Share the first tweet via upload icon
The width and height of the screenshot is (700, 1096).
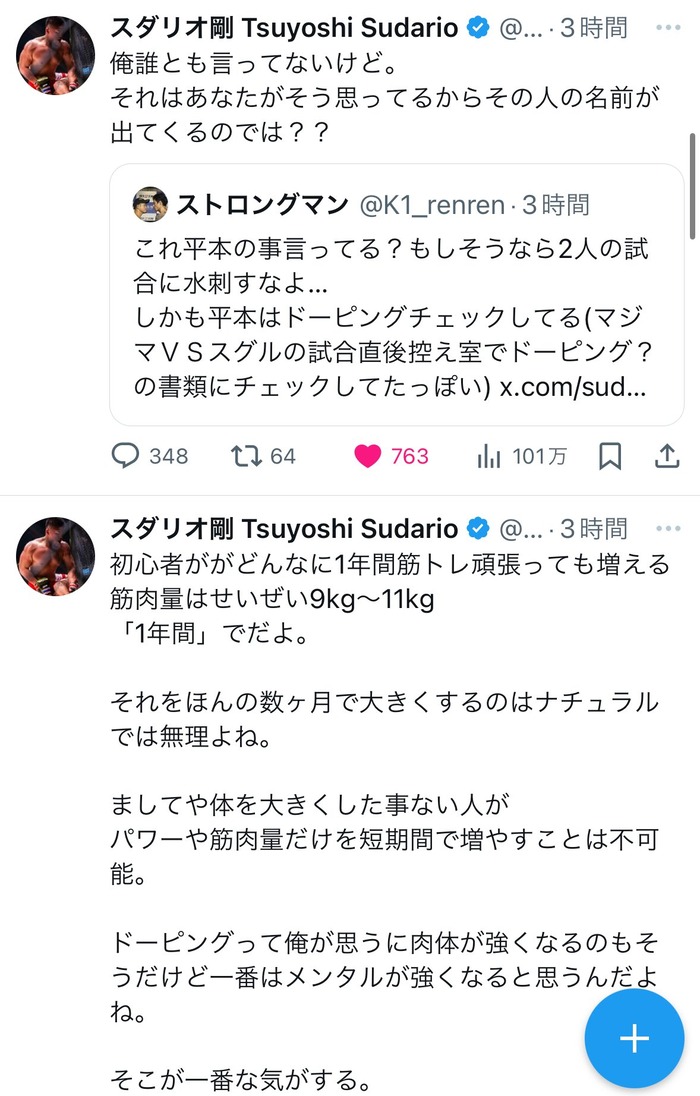tap(667, 456)
